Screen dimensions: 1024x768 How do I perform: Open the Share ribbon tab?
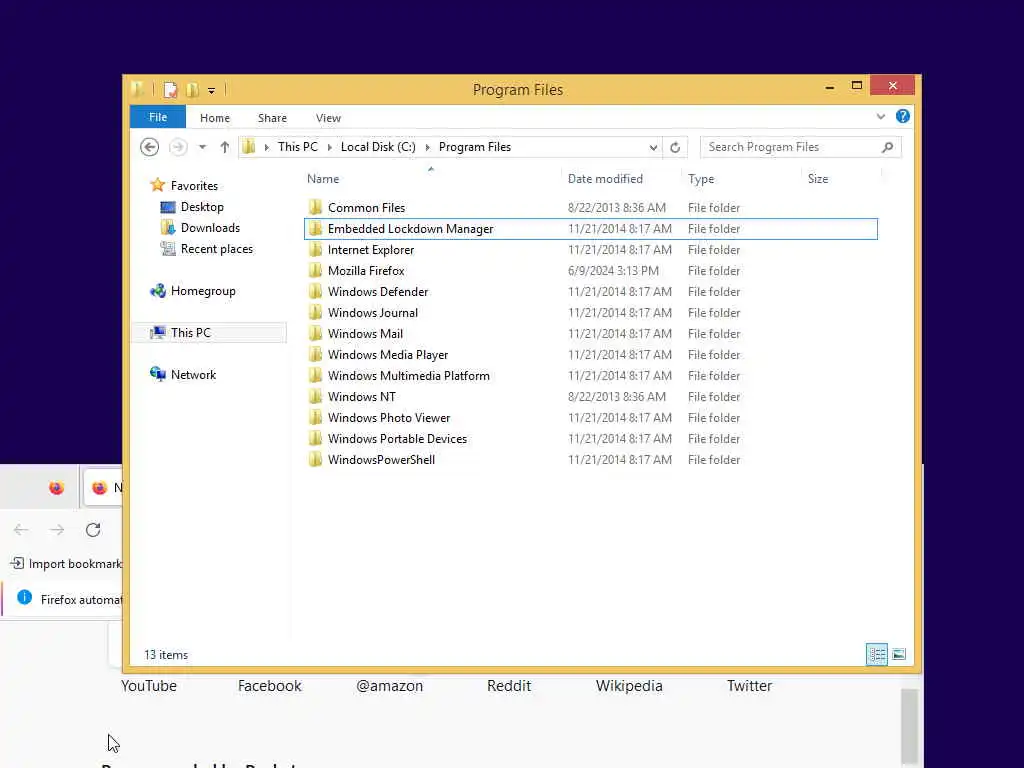(272, 118)
